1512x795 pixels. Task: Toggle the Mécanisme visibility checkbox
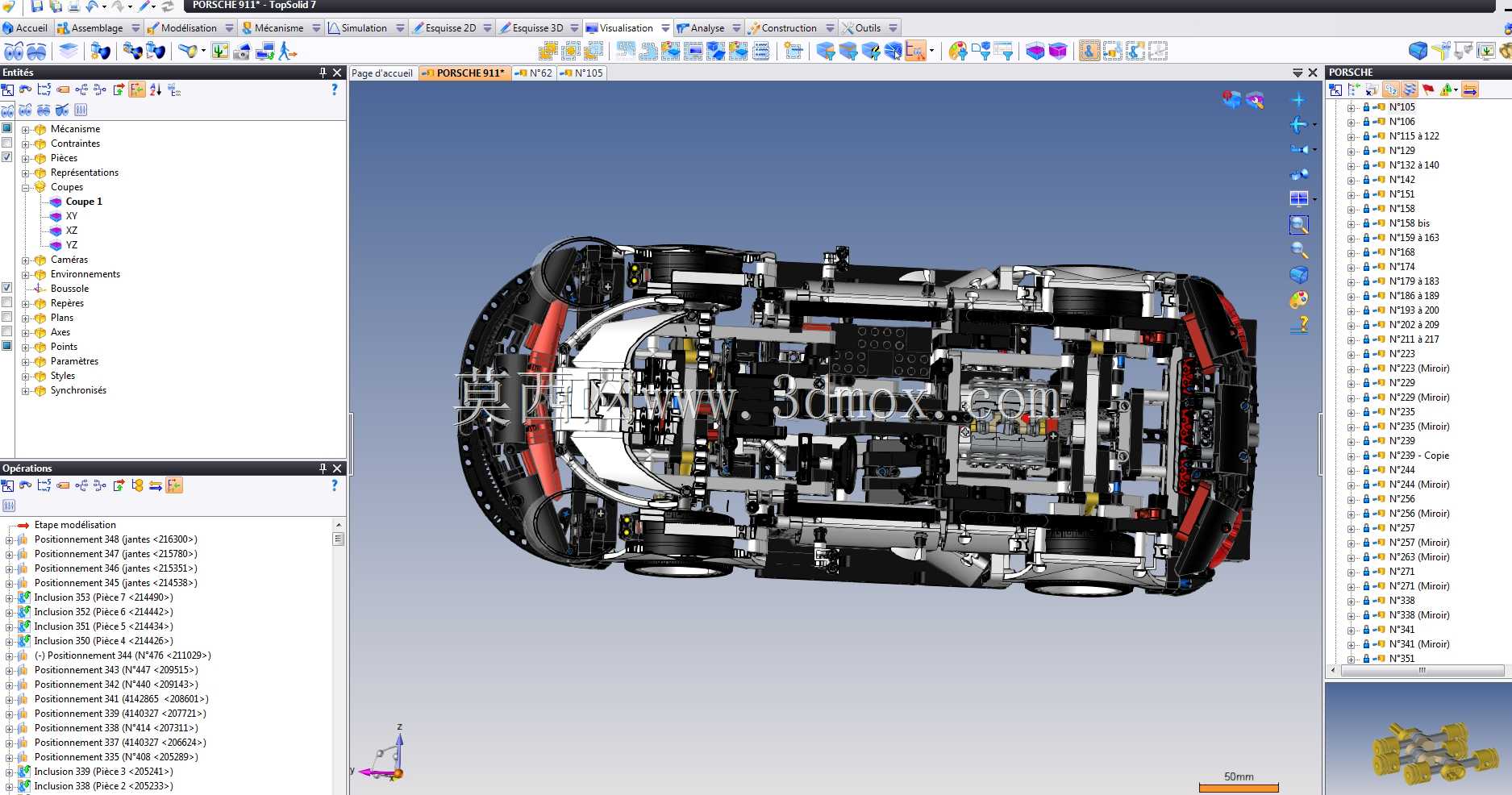(x=7, y=128)
